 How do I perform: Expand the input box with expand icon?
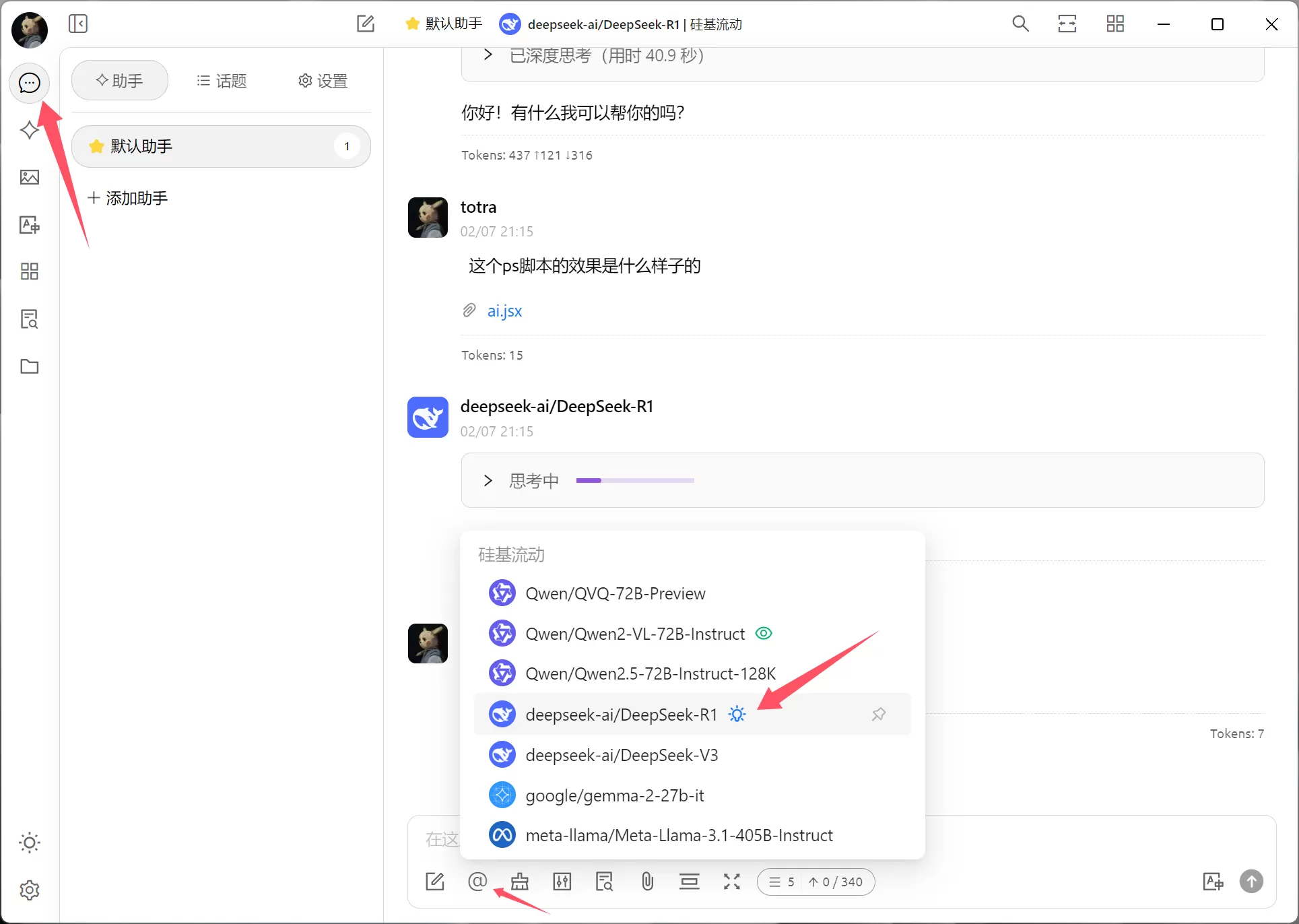coord(732,882)
